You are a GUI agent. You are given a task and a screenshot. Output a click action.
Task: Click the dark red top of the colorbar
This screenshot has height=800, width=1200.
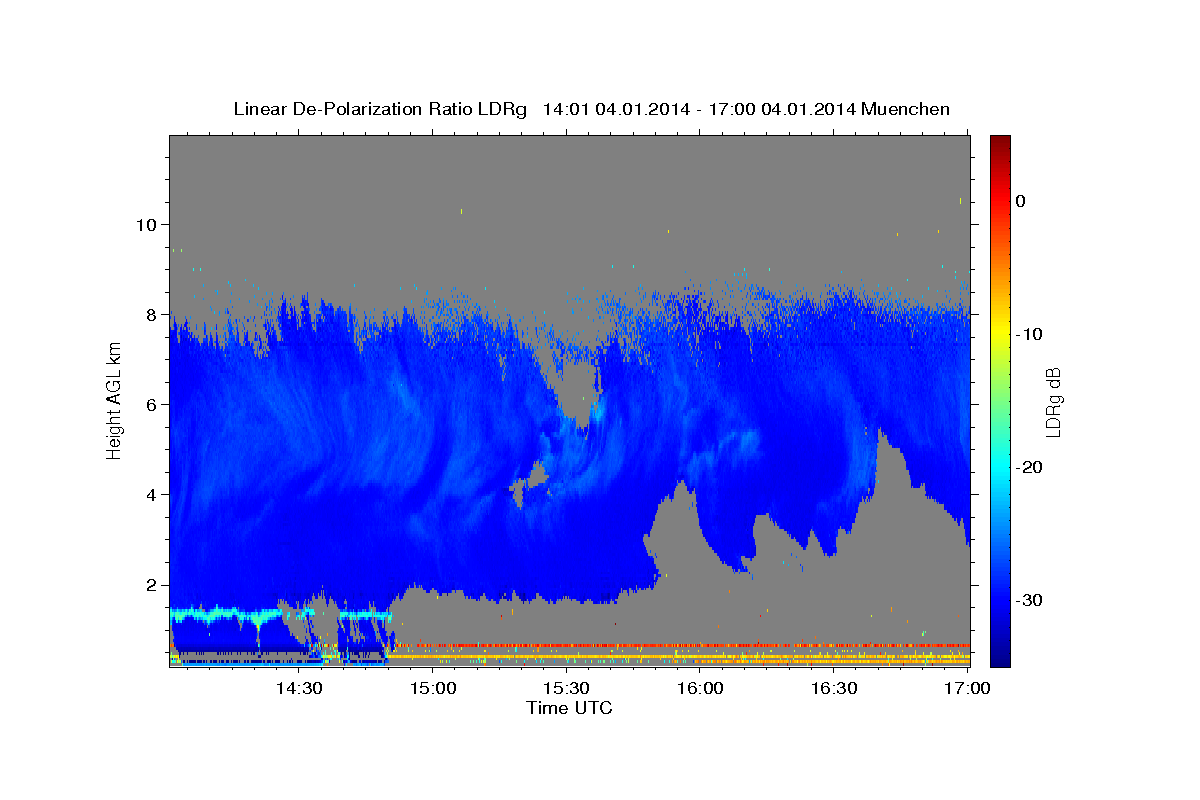click(x=1000, y=143)
